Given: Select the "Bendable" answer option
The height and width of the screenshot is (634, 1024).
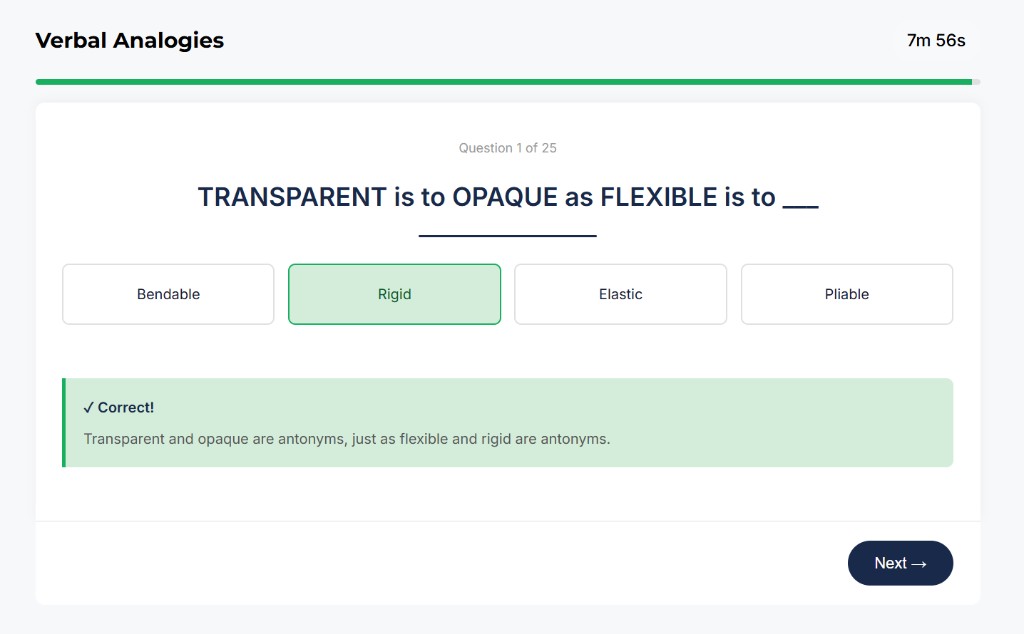Looking at the screenshot, I should [x=168, y=294].
